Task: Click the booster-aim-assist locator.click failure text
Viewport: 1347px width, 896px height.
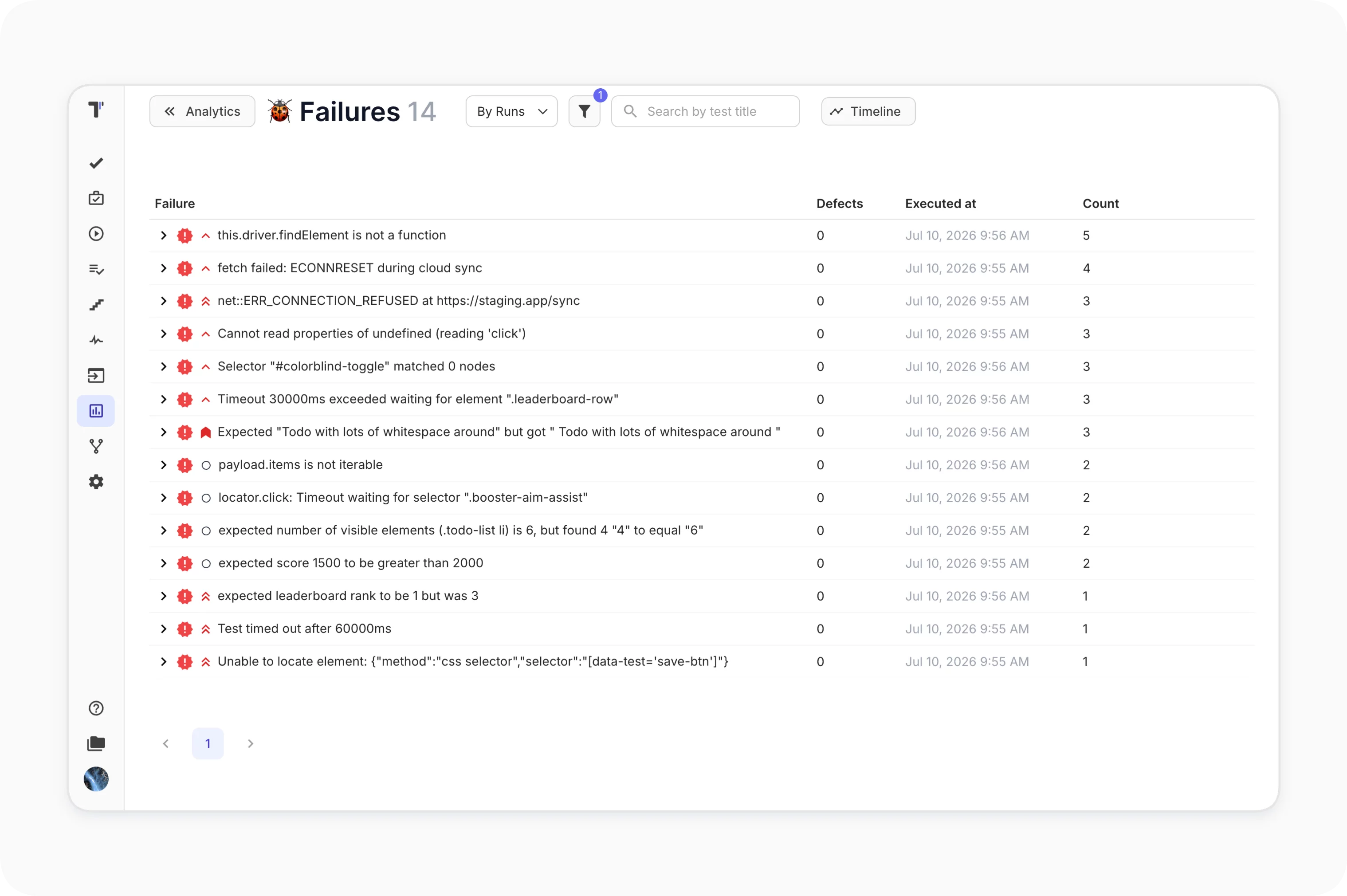Action: pyautogui.click(x=403, y=498)
